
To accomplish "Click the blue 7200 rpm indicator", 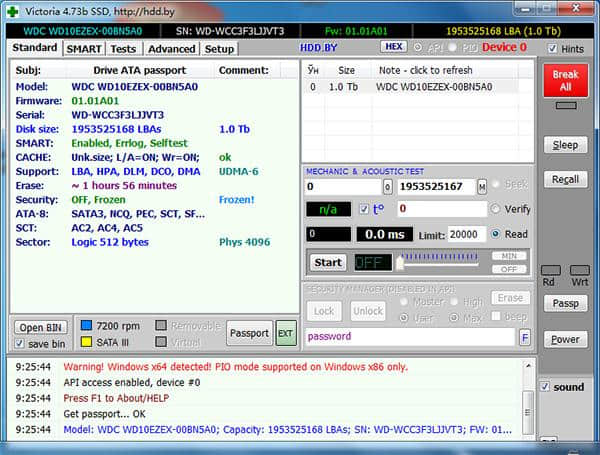I will coord(86,325).
